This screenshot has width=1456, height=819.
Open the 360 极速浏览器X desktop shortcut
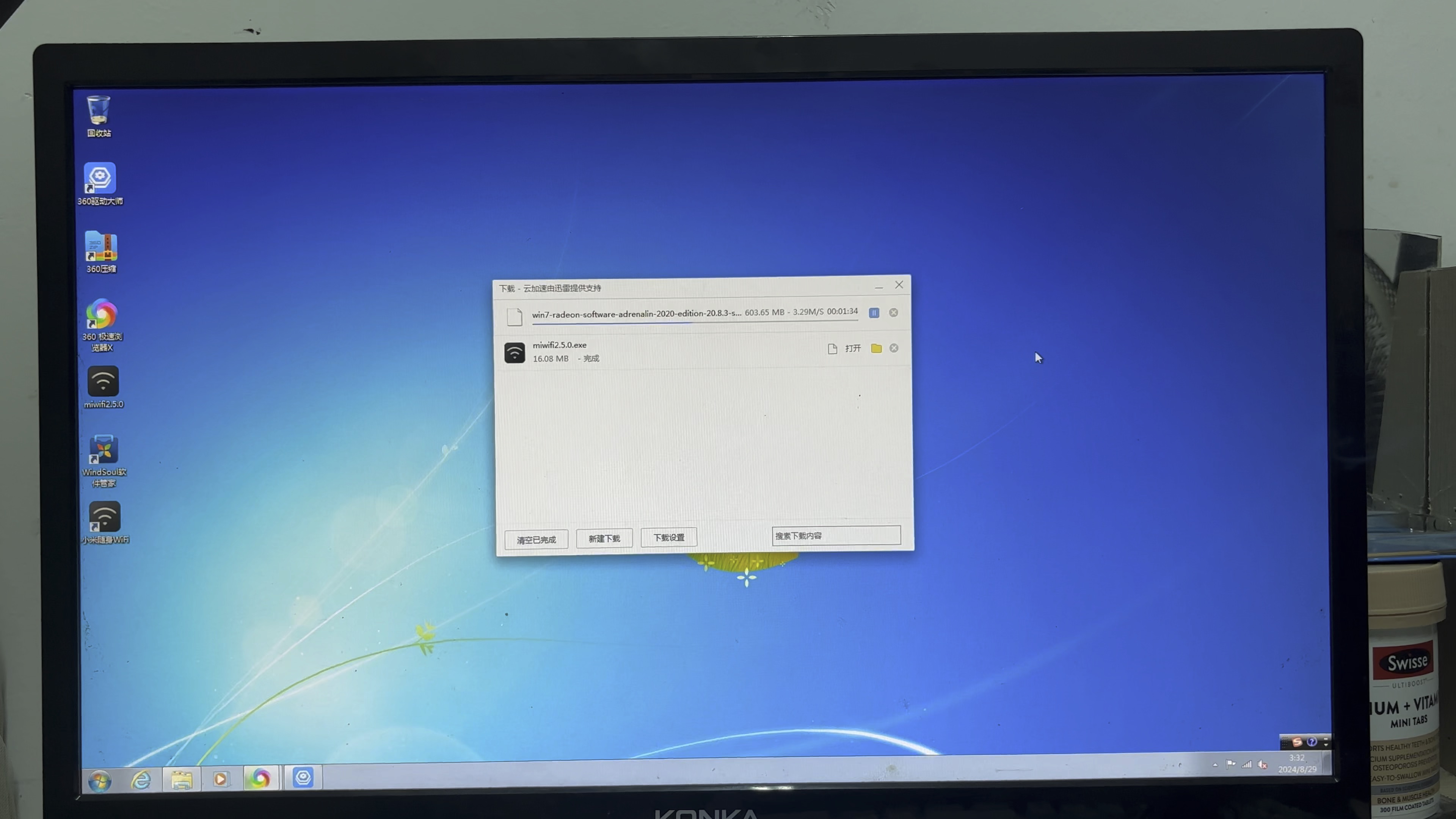(x=102, y=325)
